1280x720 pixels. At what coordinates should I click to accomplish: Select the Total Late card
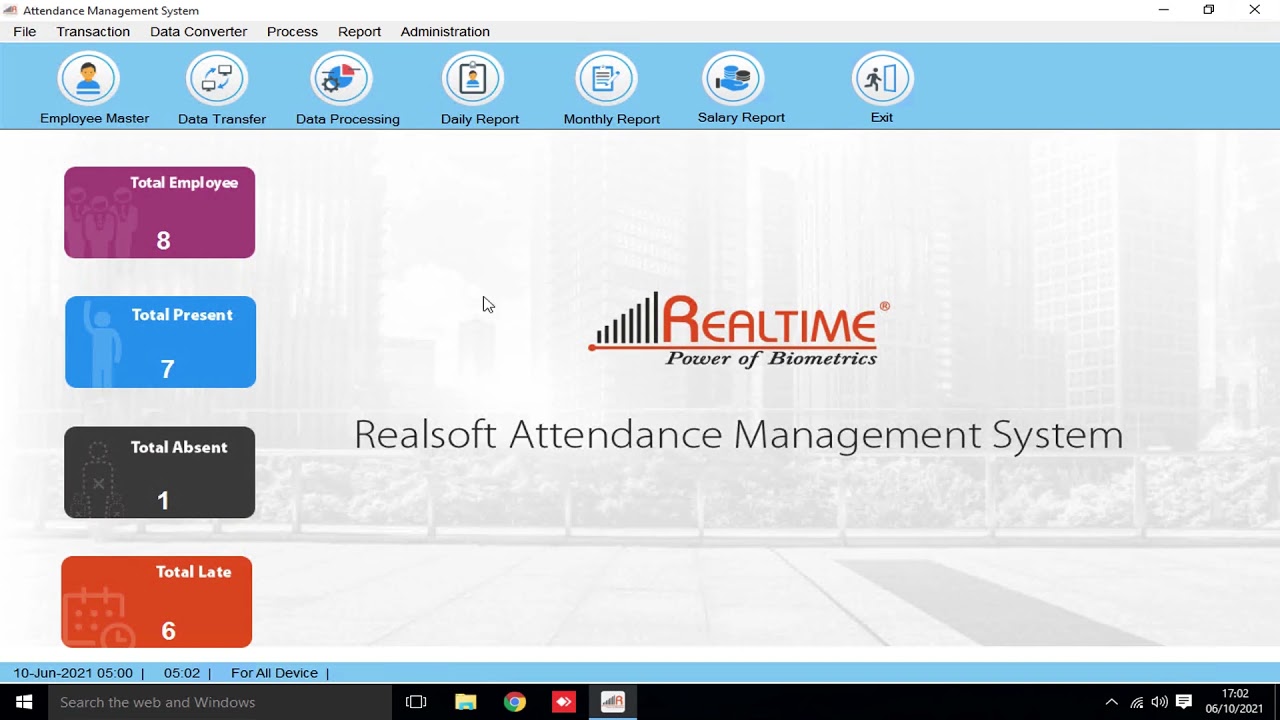(157, 602)
